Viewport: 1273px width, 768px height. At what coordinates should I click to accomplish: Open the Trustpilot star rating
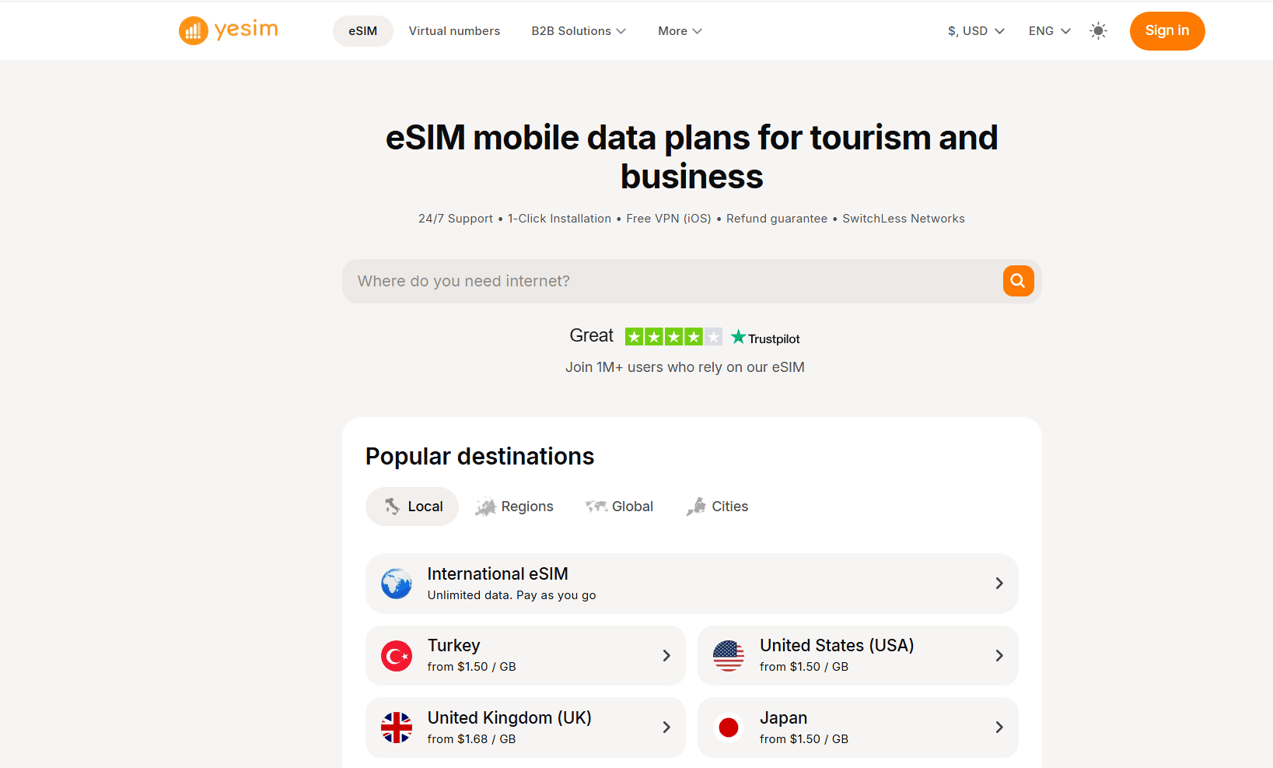(x=673, y=337)
